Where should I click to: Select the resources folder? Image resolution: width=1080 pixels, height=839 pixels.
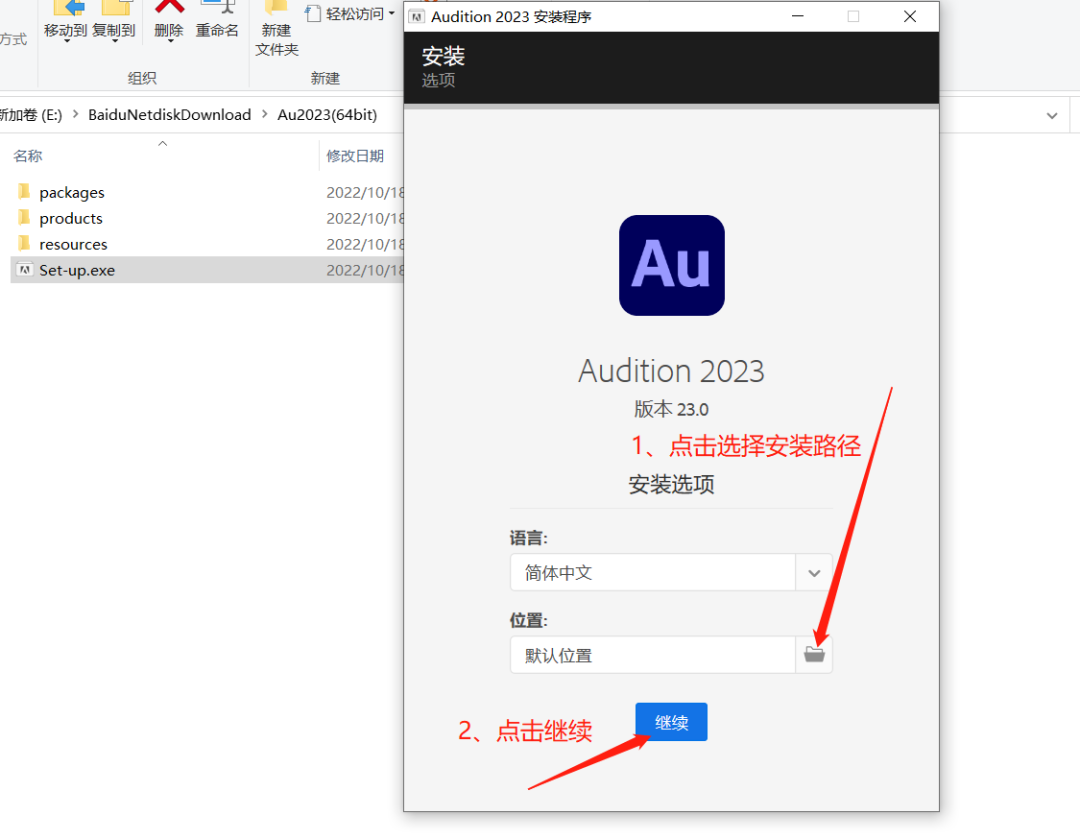73,244
